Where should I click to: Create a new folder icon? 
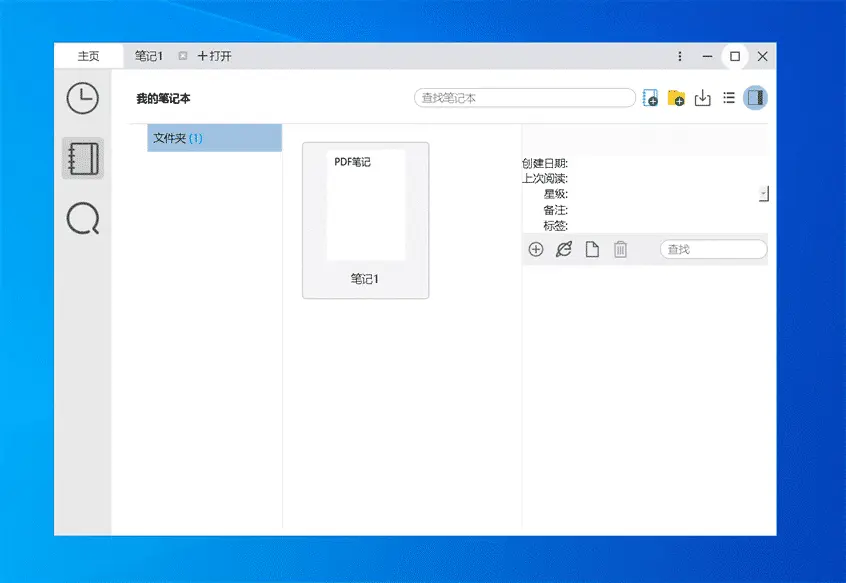coord(676,98)
